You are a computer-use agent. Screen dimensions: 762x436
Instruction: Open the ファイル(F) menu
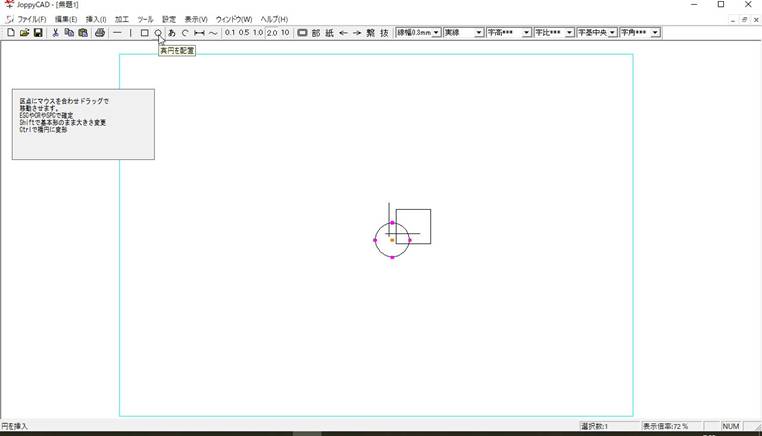pyautogui.click(x=31, y=19)
